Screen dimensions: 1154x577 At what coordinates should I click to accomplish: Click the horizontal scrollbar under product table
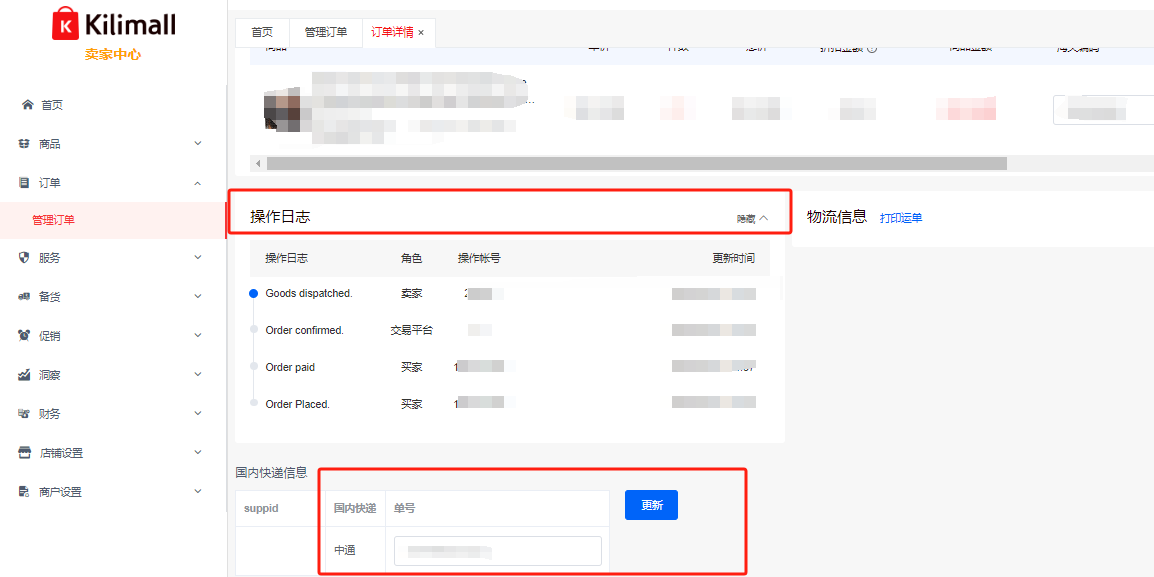(x=636, y=163)
